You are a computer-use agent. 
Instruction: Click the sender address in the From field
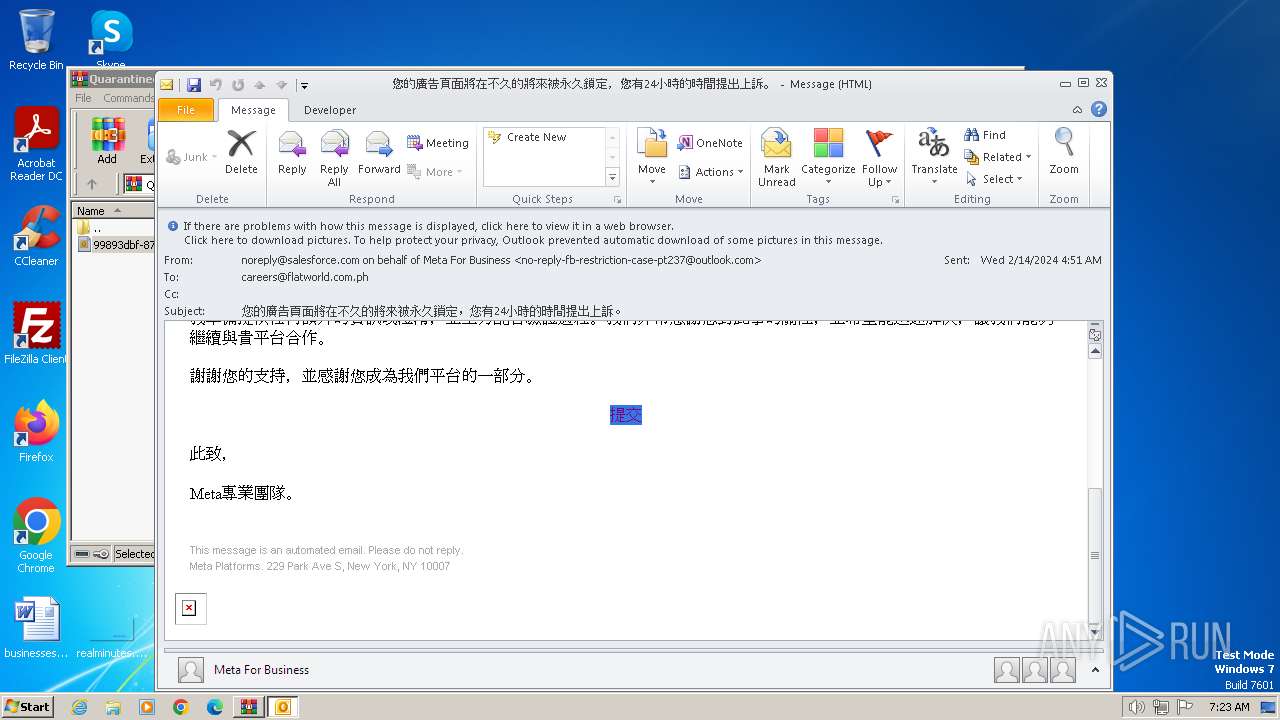tap(501, 260)
